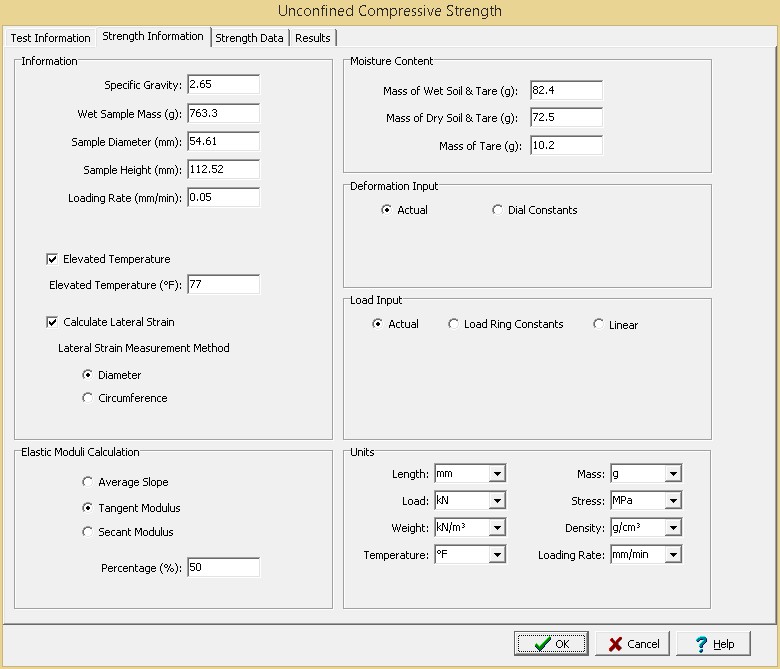This screenshot has width=780, height=669.
Task: Select Load Ring Constants load input
Action: [x=454, y=324]
